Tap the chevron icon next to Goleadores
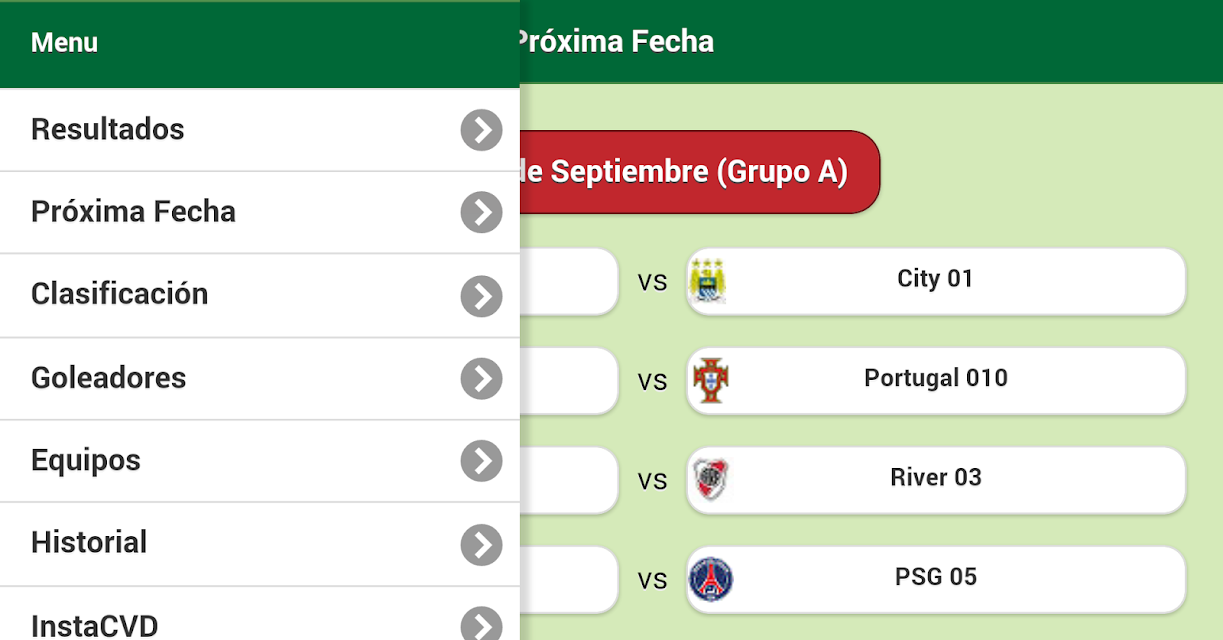 click(x=482, y=378)
